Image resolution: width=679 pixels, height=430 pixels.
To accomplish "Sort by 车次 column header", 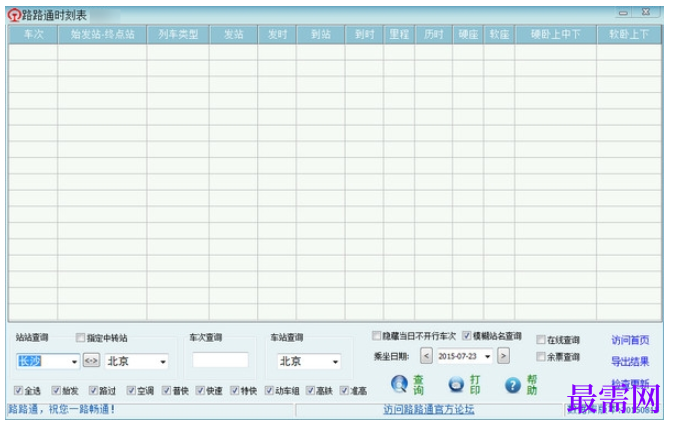I will [x=33, y=34].
